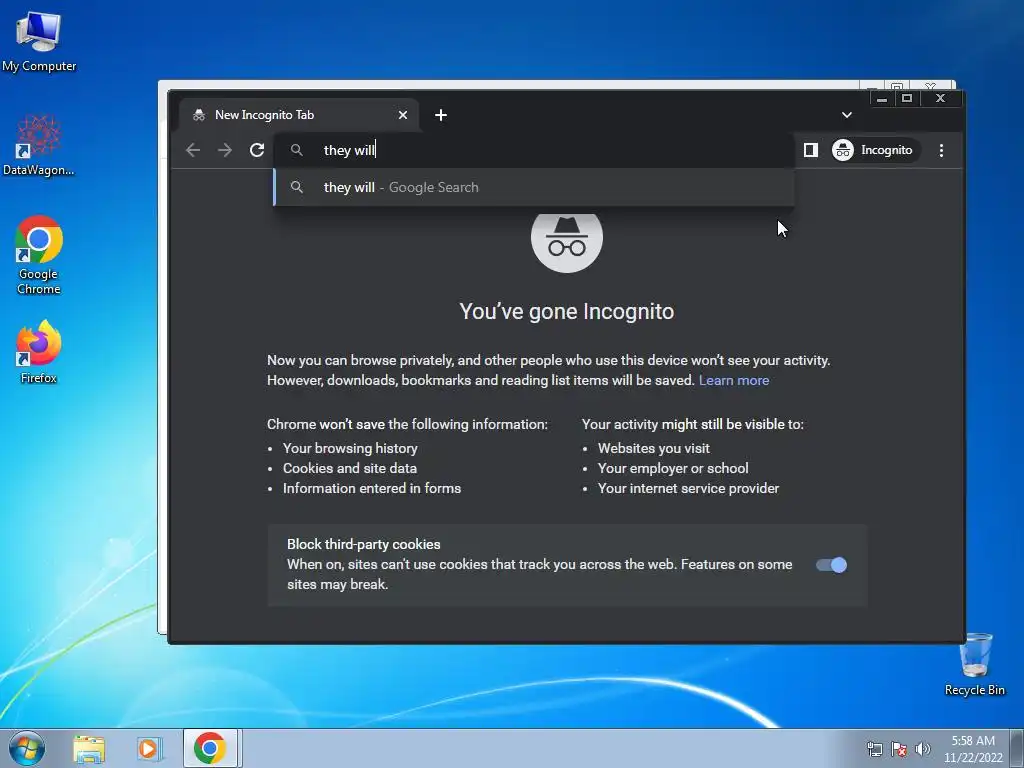Click the volume speaker tray icon
Screen dimensions: 1024x768
[922, 749]
